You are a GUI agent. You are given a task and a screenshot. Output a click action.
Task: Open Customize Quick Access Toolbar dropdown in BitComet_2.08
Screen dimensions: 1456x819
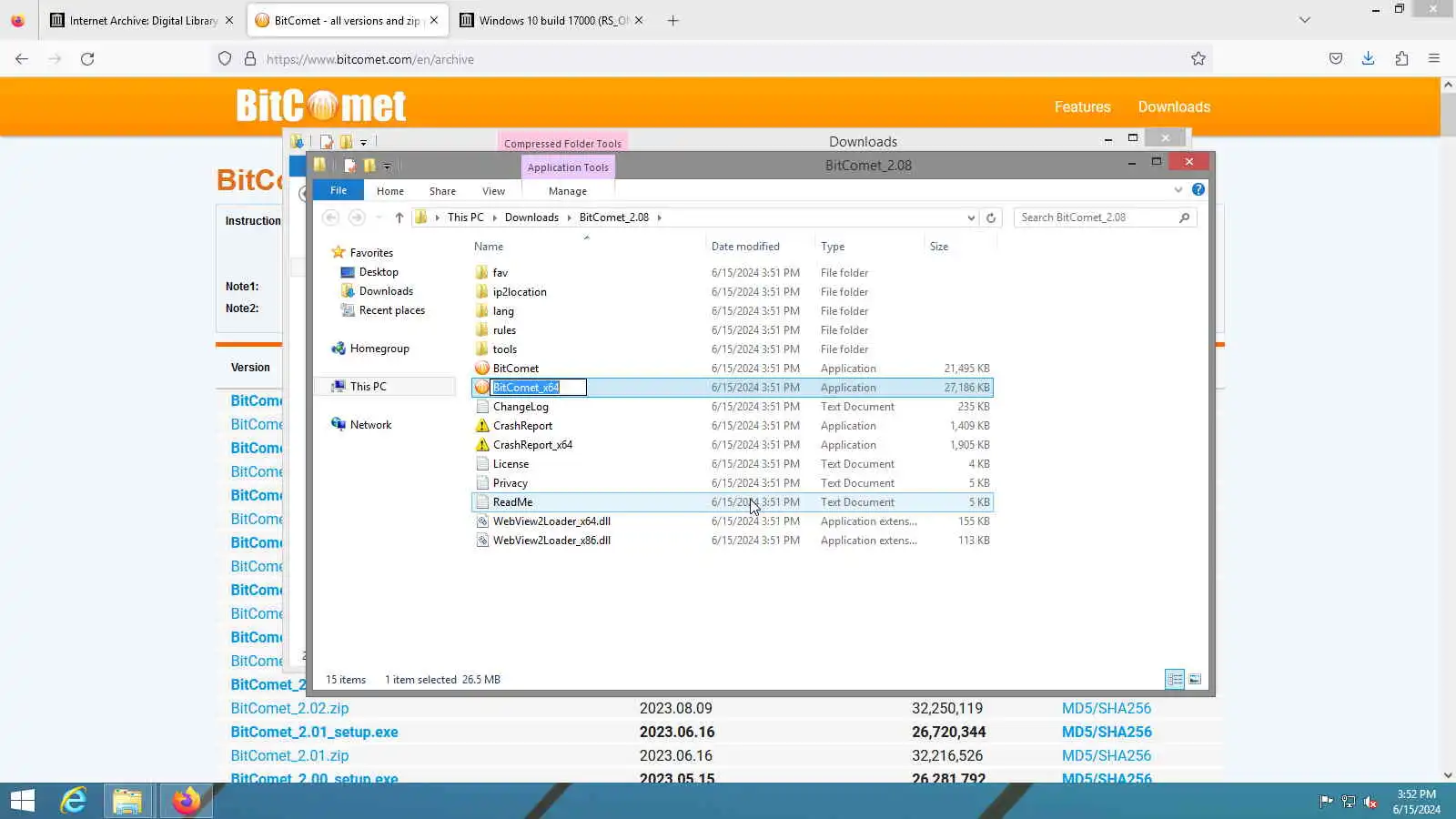coord(387,167)
